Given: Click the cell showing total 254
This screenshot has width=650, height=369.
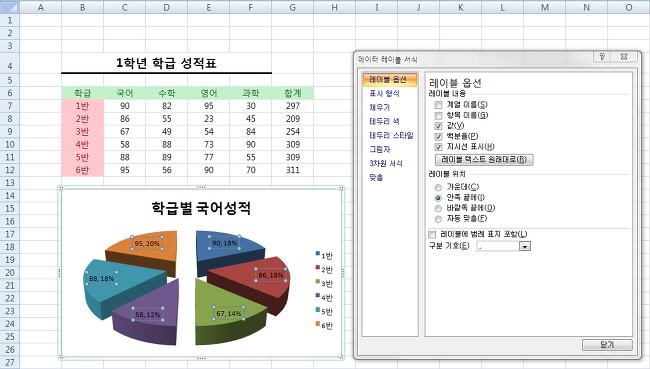Looking at the screenshot, I should 293,131.
